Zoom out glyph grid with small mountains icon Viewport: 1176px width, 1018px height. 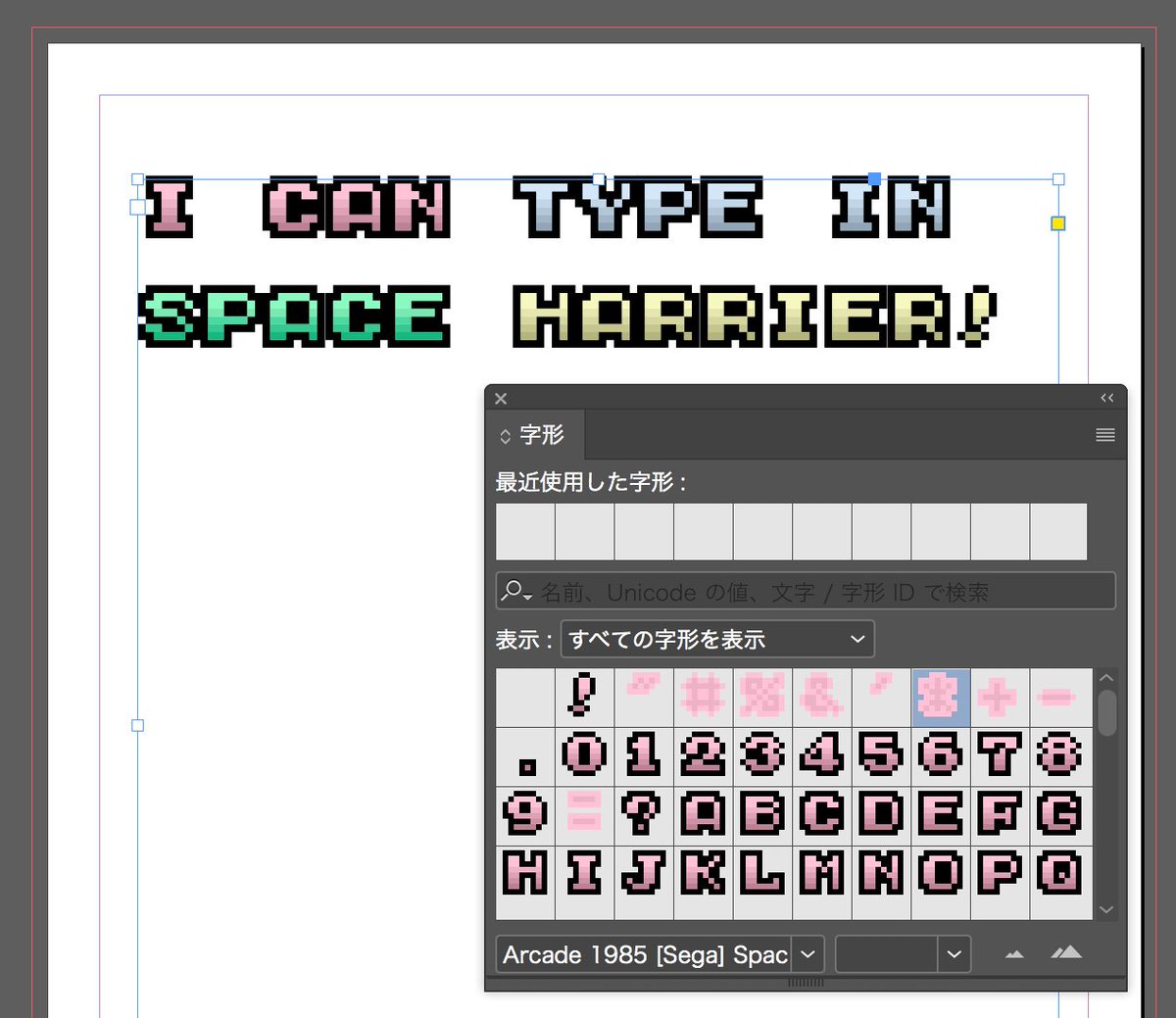[1014, 953]
